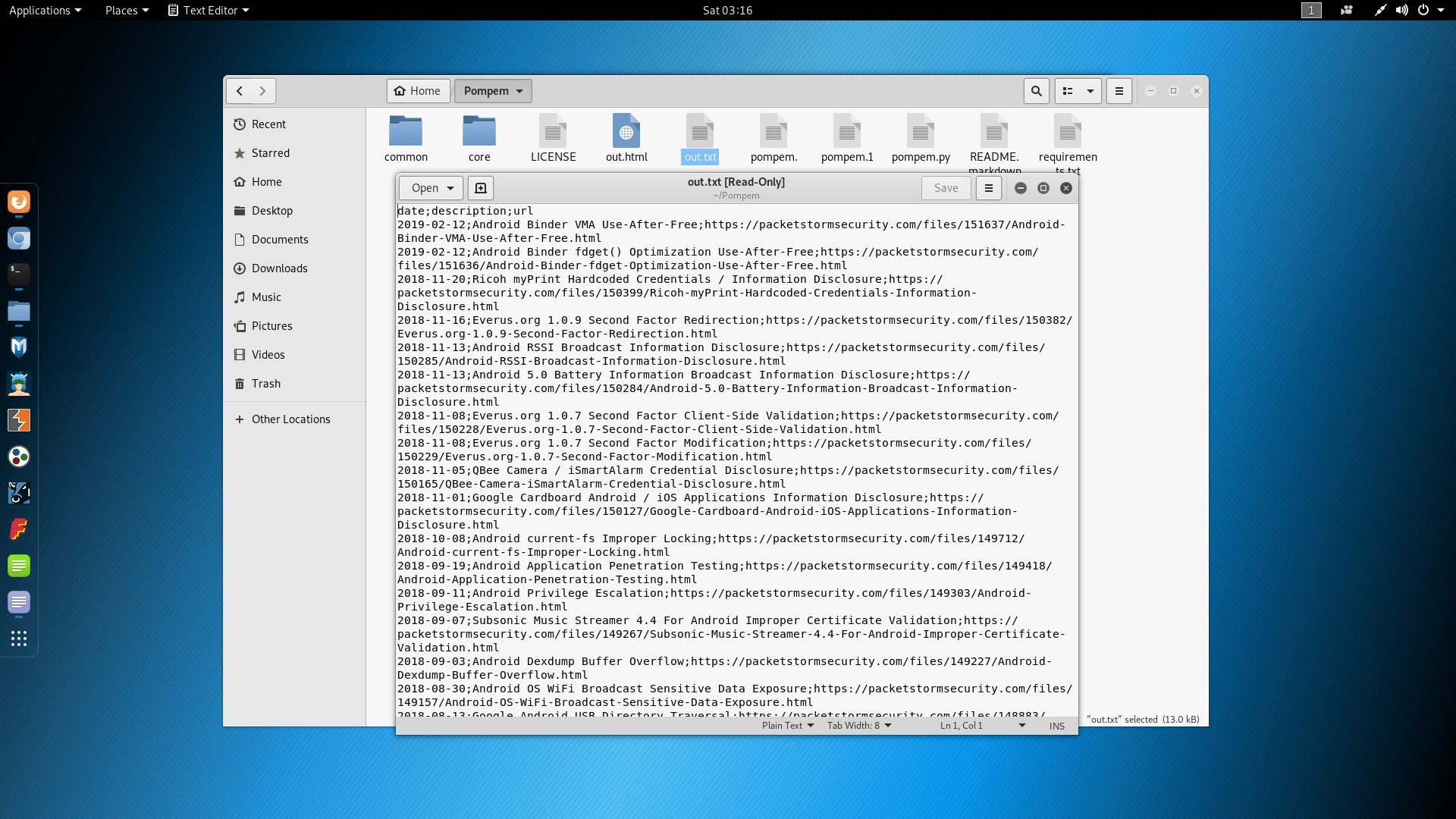Toggle INS overwrite mode in status bar

[1056, 726]
